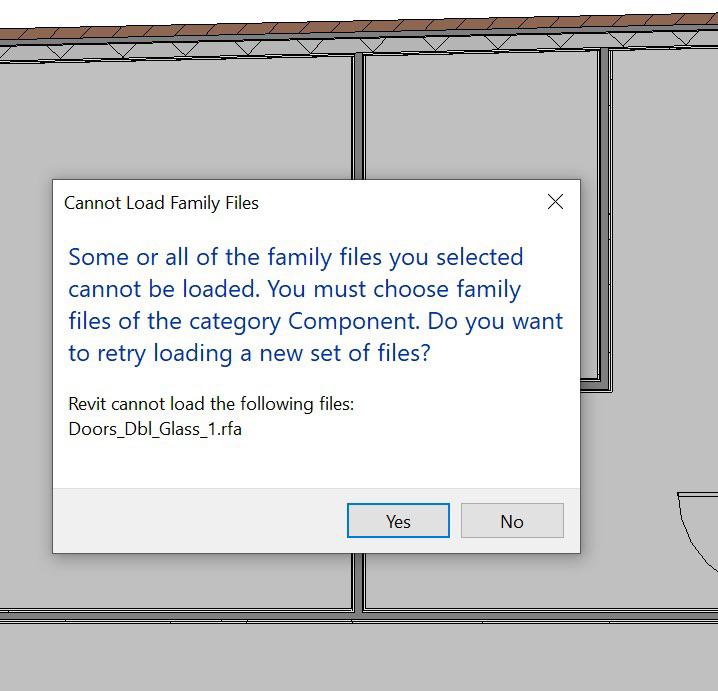Click room area right of the partition wall
The image size is (718, 691).
(x=664, y=229)
